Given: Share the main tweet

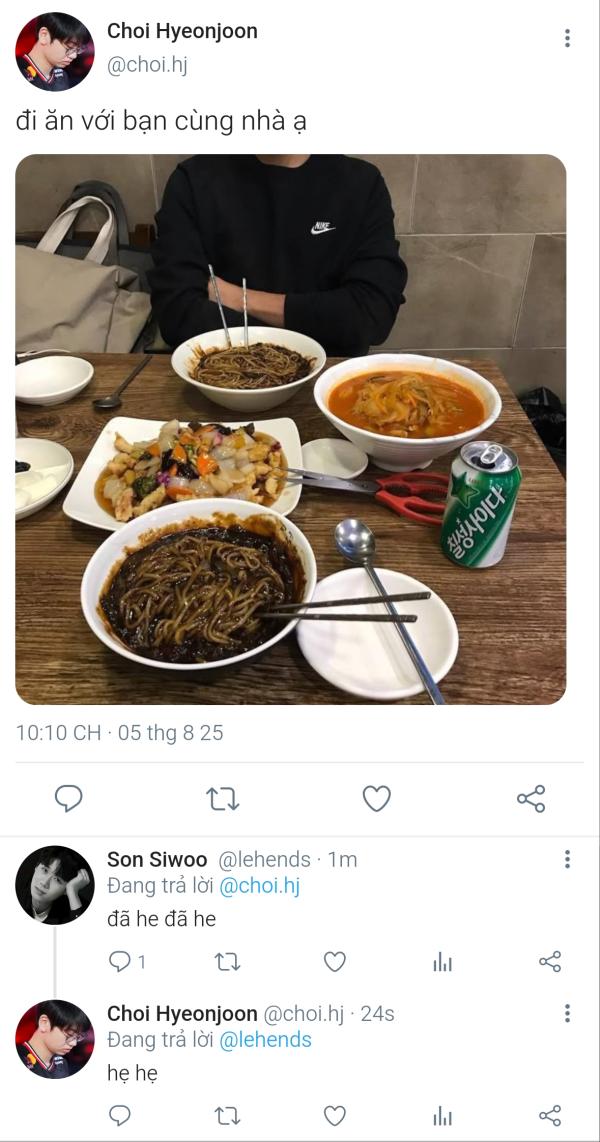Looking at the screenshot, I should (531, 799).
